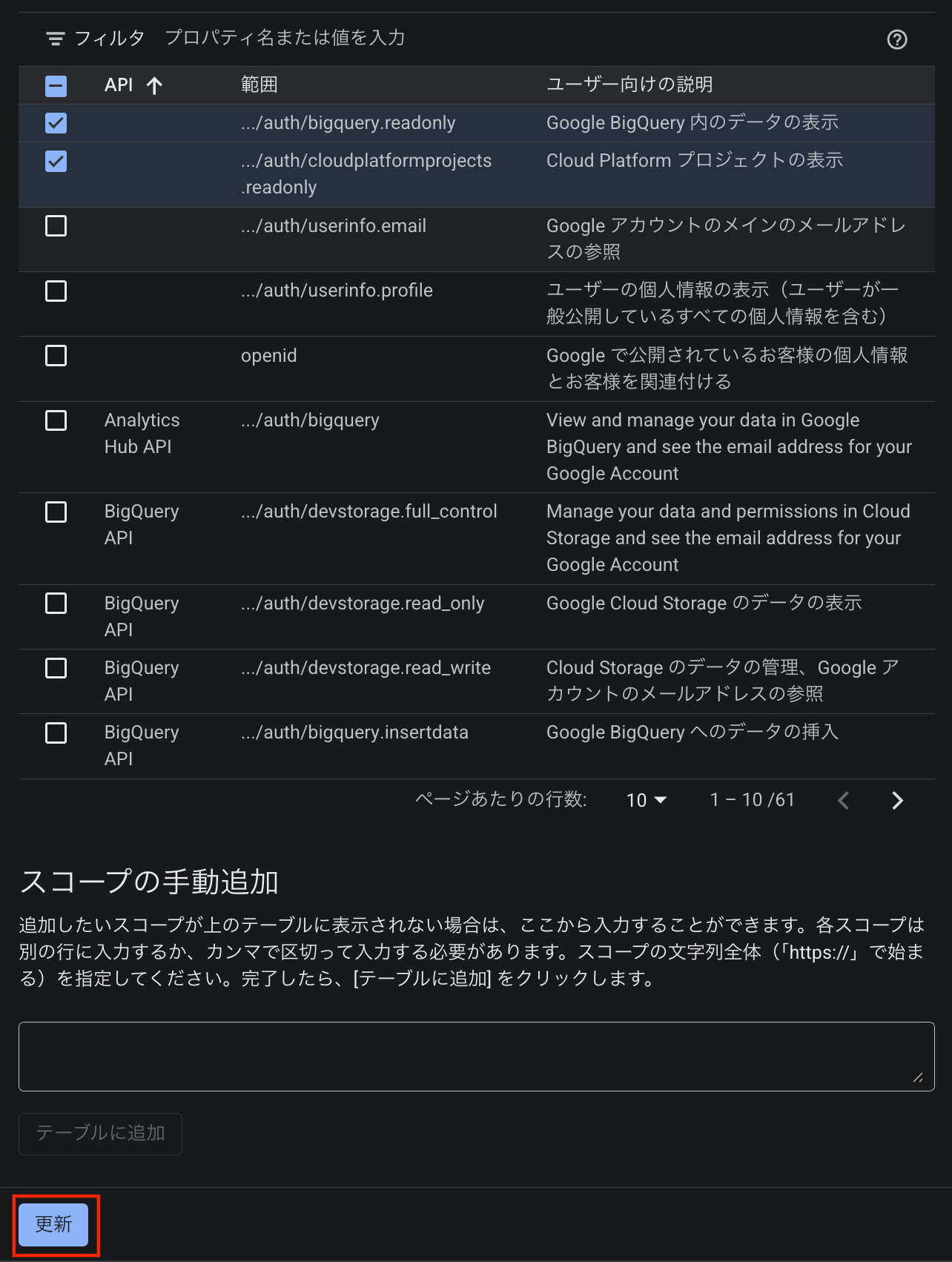This screenshot has width=952, height=1262.
Task: Click the 1 – 10 /61 page range text
Action: click(x=752, y=800)
